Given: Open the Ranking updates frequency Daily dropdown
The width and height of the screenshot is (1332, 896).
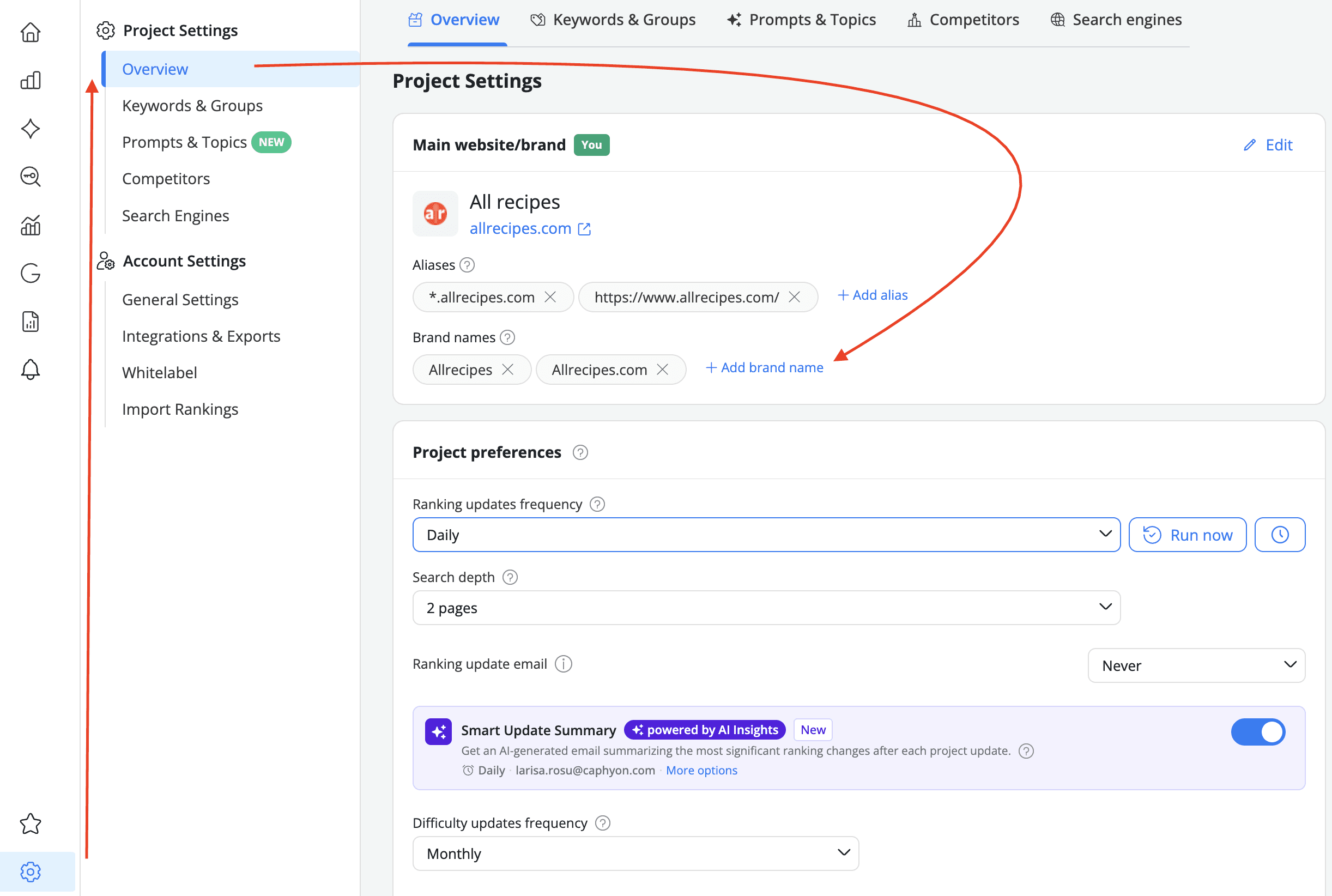Looking at the screenshot, I should (766, 535).
